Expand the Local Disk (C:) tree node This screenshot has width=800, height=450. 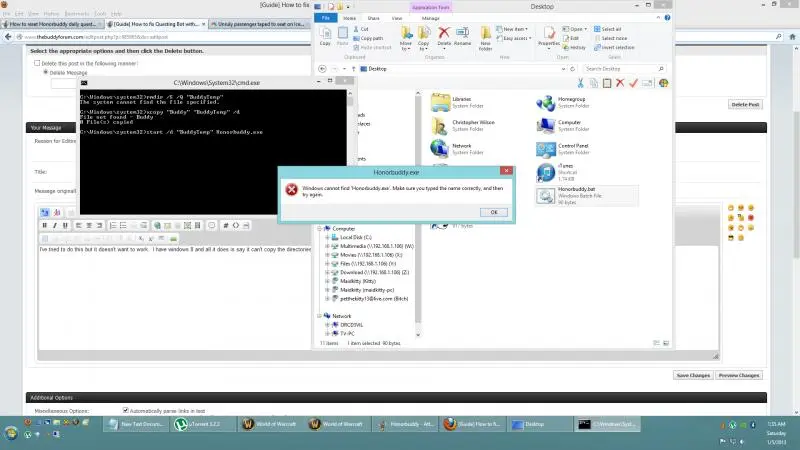pyautogui.click(x=328, y=237)
